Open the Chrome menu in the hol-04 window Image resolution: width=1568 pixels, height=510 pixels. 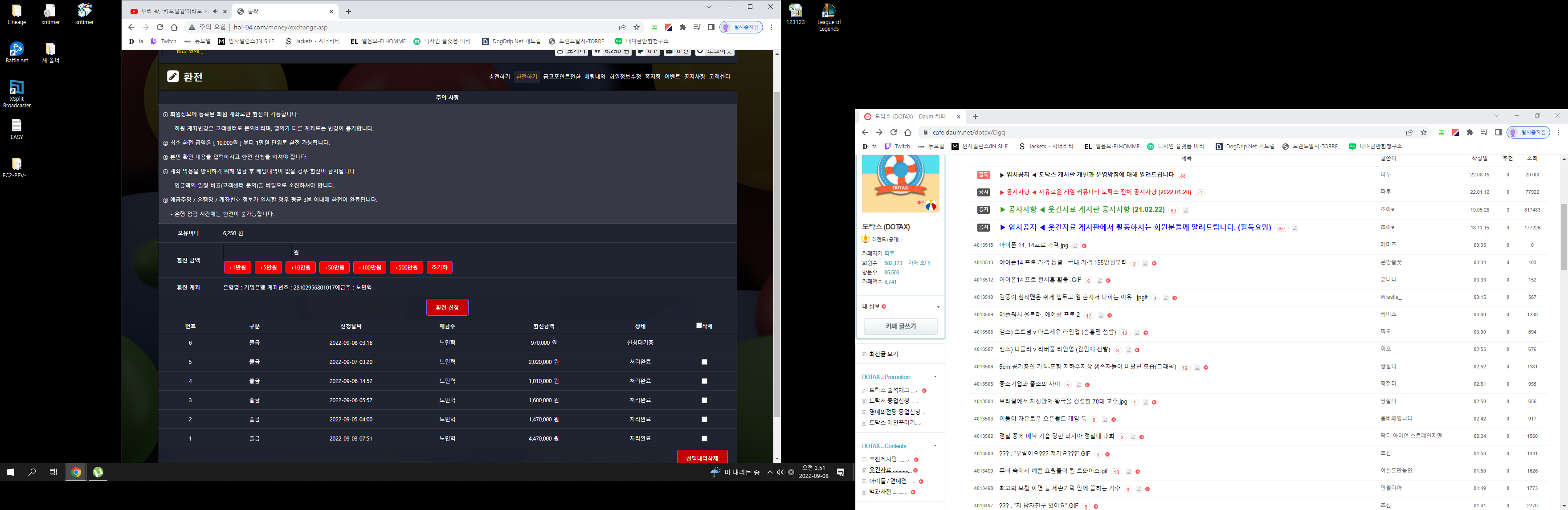pos(771,27)
